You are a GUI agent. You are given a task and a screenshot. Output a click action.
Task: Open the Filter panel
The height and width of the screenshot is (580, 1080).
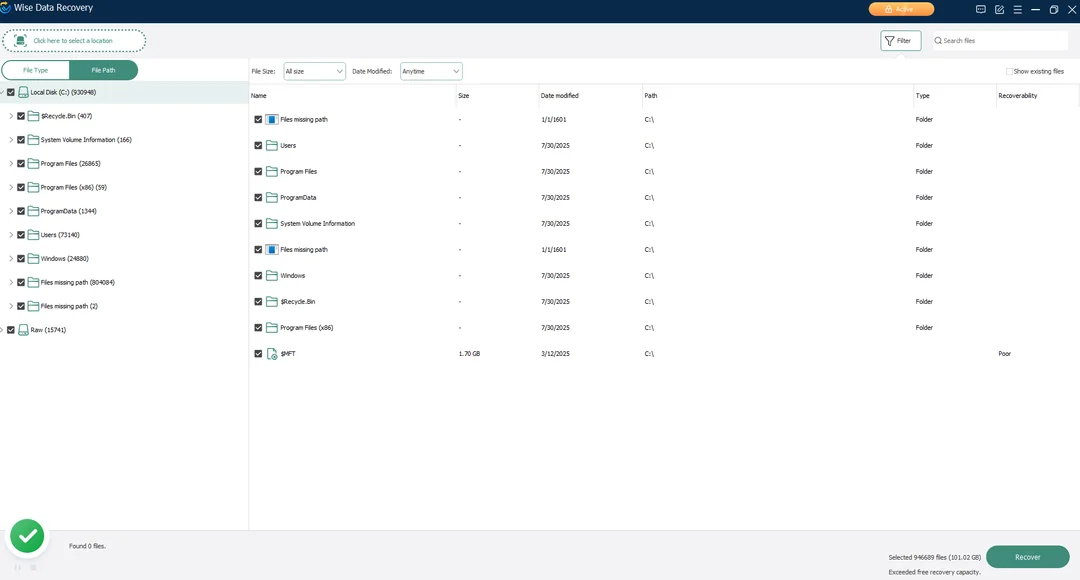(900, 41)
